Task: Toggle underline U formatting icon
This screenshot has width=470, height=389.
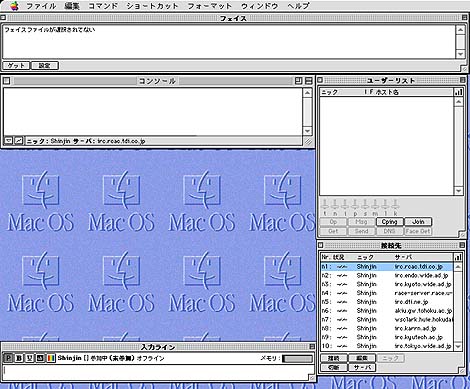Action: 29,358
